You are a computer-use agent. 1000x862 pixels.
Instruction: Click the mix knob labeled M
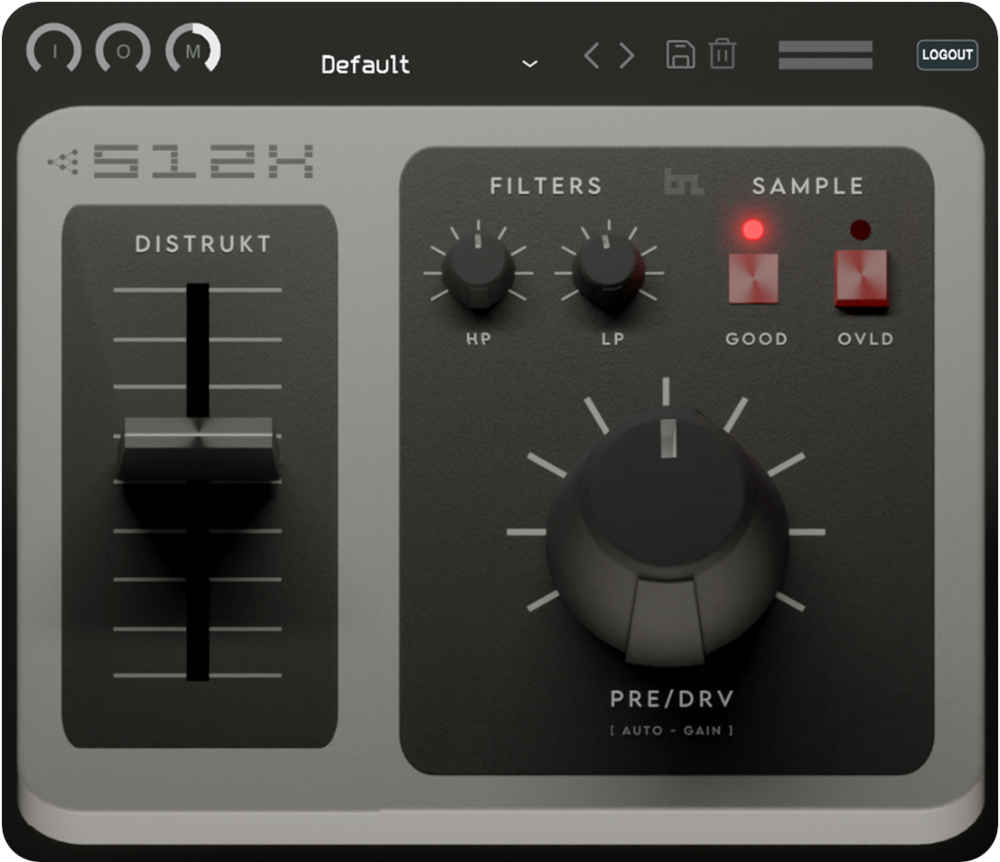point(194,50)
